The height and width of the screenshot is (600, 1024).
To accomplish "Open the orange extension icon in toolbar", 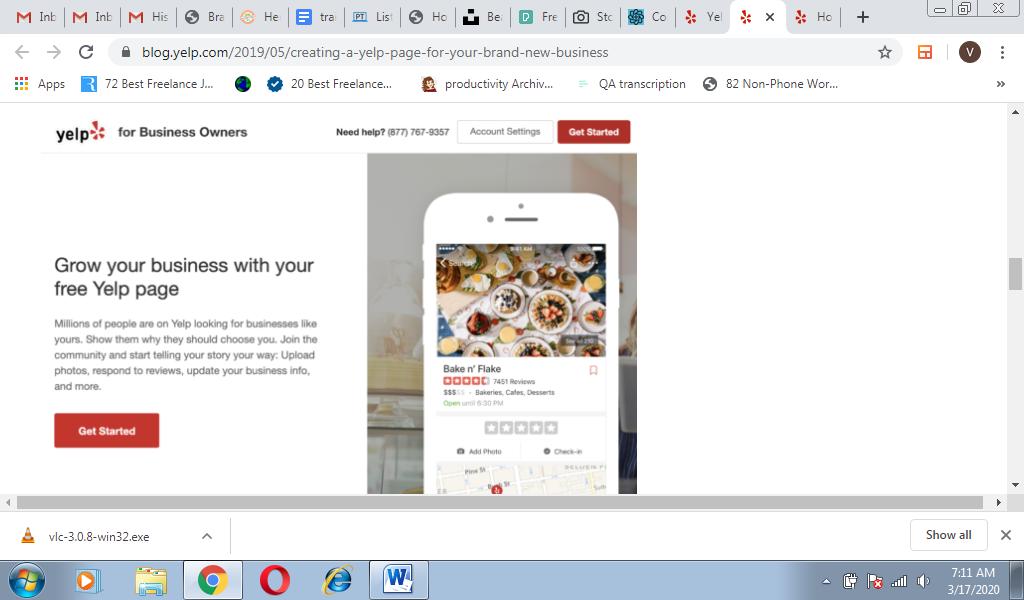I will point(925,52).
